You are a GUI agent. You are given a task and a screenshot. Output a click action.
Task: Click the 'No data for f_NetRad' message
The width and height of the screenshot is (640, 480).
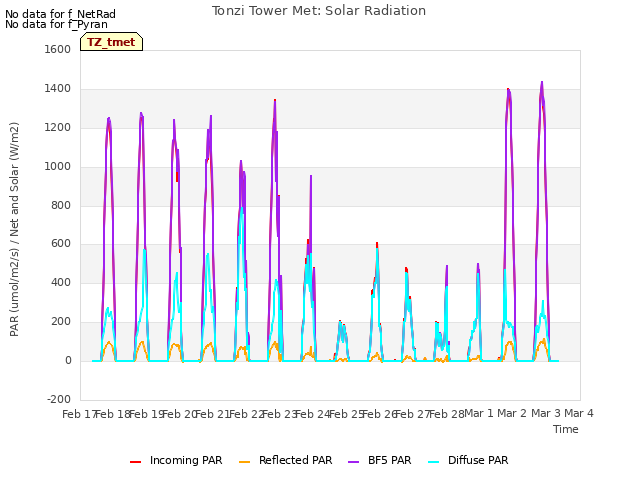[60, 14]
